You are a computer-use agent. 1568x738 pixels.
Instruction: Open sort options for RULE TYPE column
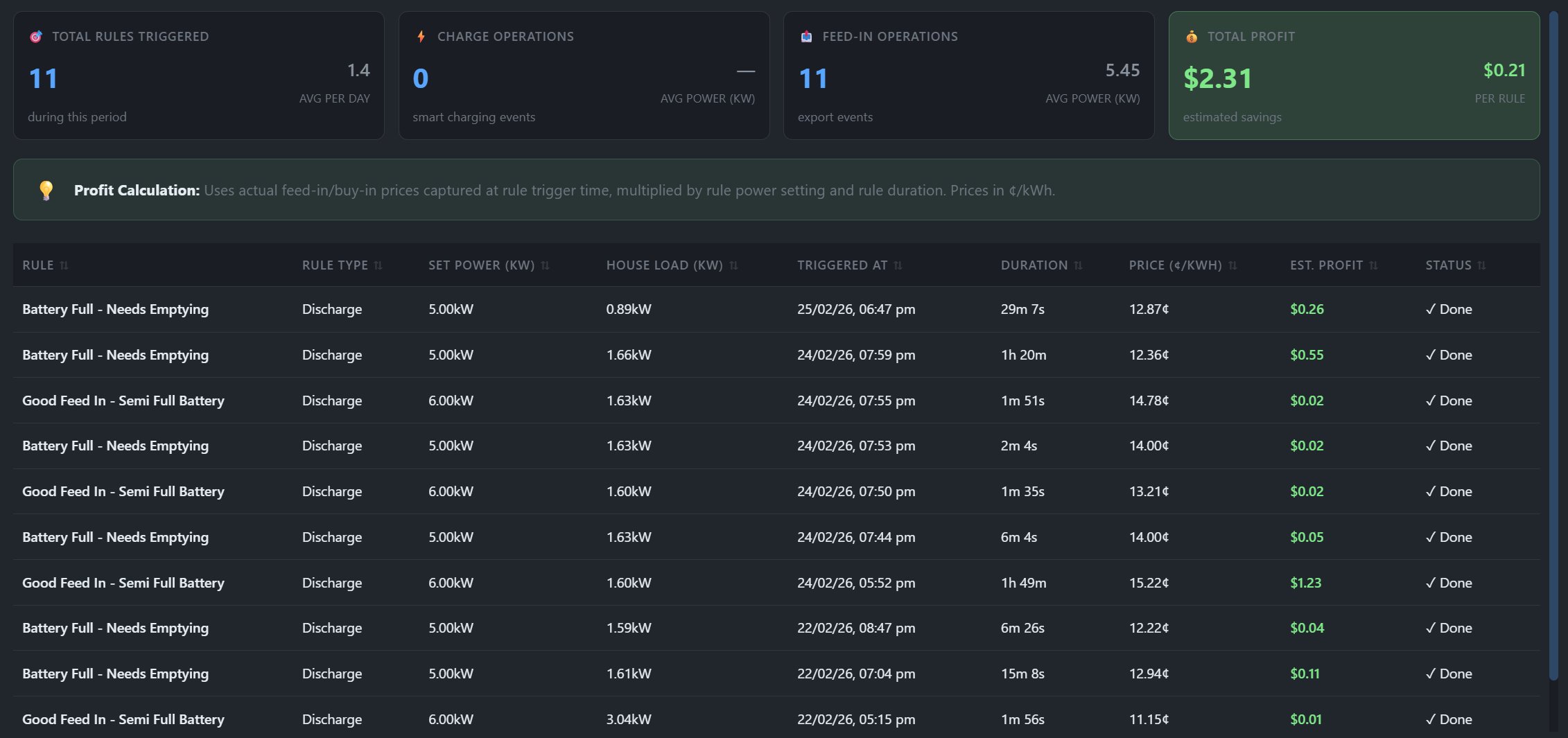click(x=378, y=265)
